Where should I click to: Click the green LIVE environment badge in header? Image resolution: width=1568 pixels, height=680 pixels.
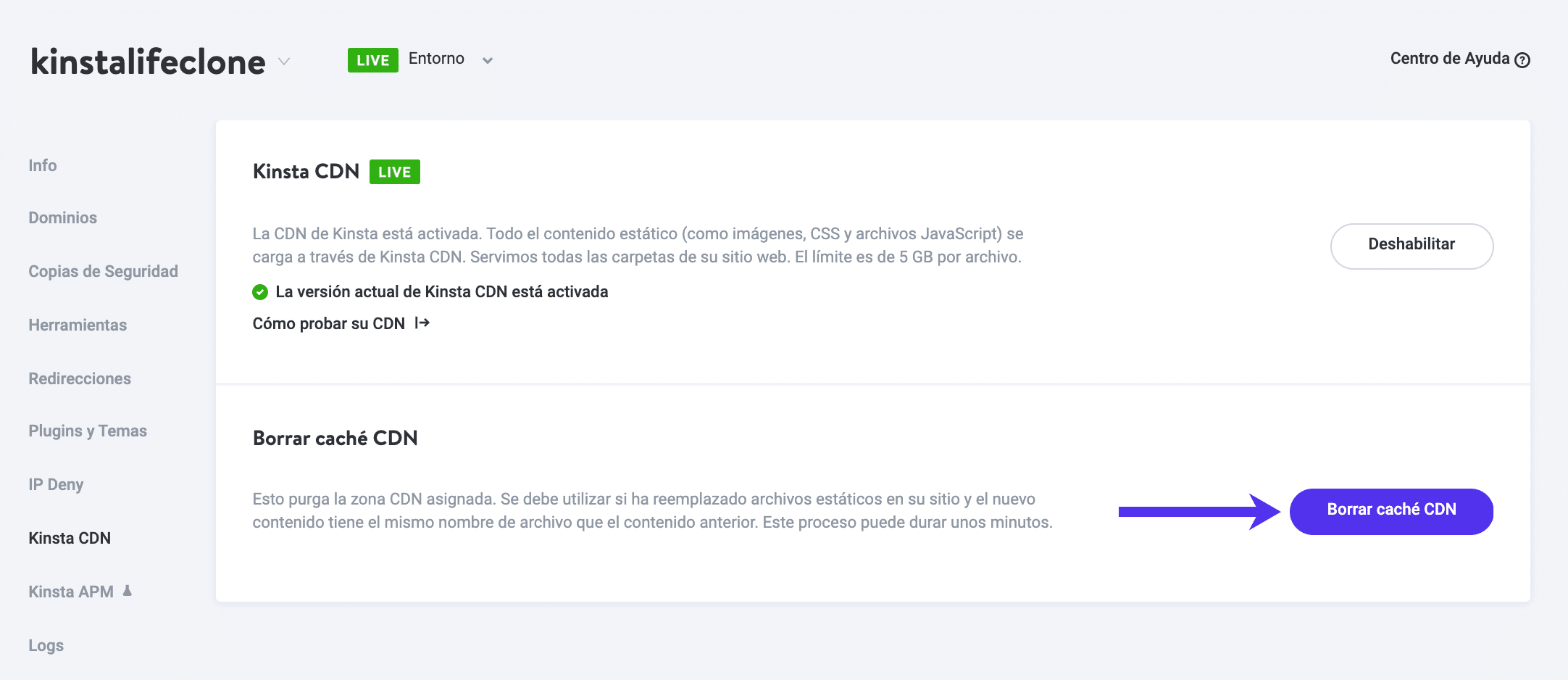tap(372, 60)
